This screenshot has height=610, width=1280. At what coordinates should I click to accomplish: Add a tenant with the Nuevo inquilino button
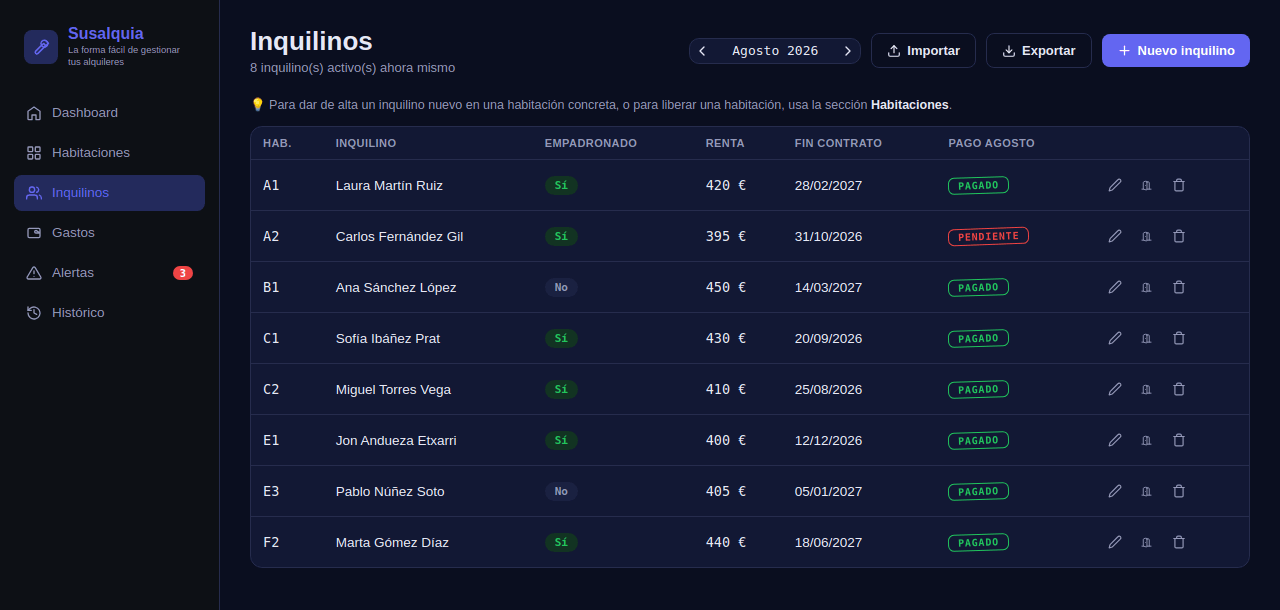1176,51
